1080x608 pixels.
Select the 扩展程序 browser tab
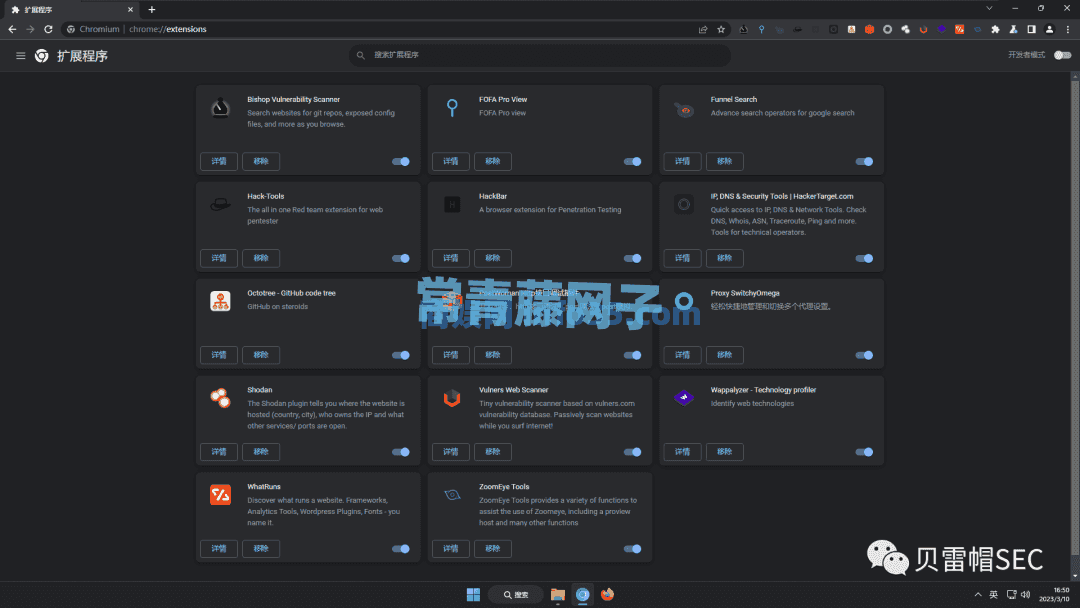tap(72, 10)
